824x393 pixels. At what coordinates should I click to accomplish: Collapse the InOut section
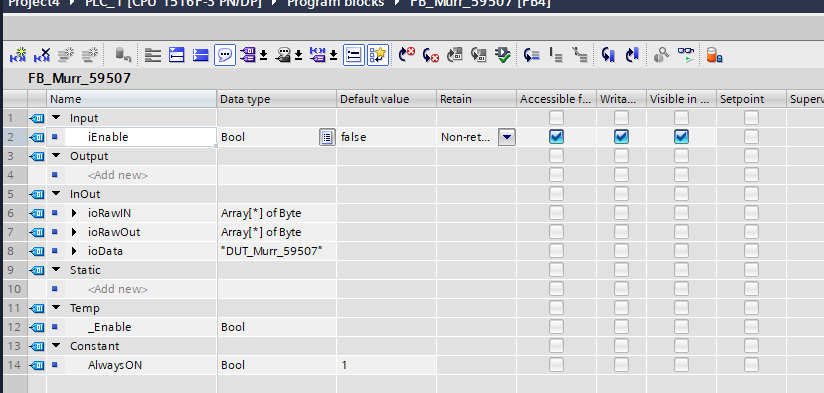56,194
